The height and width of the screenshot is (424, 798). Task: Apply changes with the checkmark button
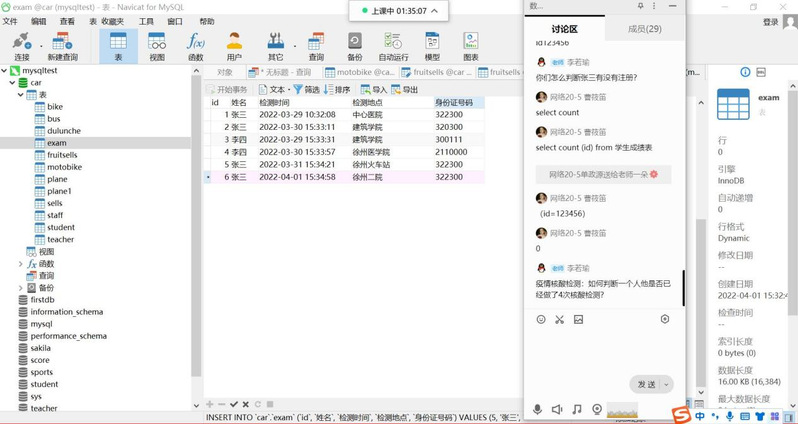click(x=234, y=403)
